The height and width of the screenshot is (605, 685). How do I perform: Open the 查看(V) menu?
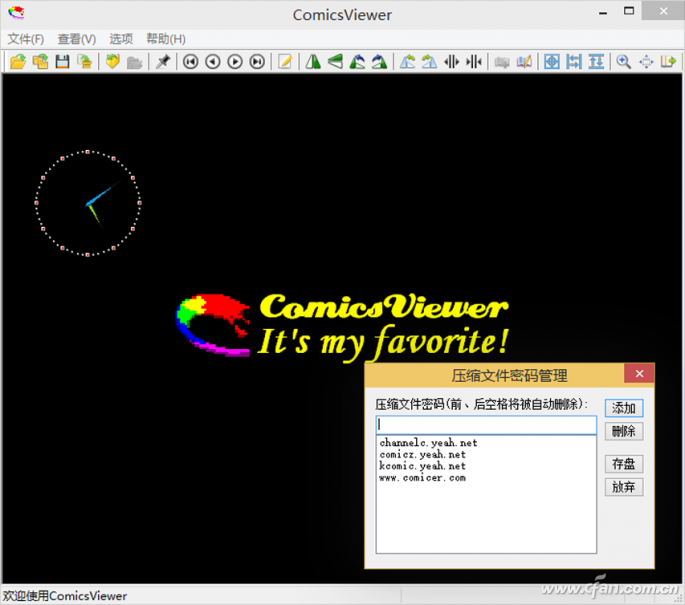click(x=76, y=39)
